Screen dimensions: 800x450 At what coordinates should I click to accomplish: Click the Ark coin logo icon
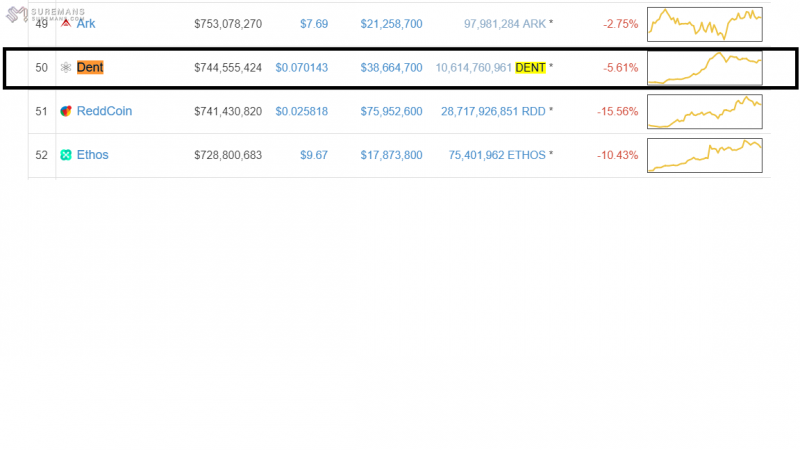(x=66, y=23)
